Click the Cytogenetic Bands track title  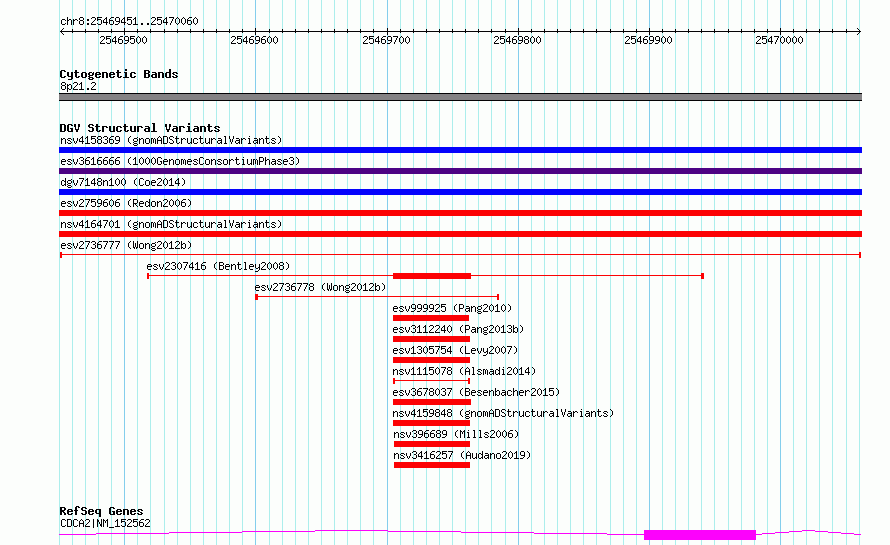[x=119, y=74]
